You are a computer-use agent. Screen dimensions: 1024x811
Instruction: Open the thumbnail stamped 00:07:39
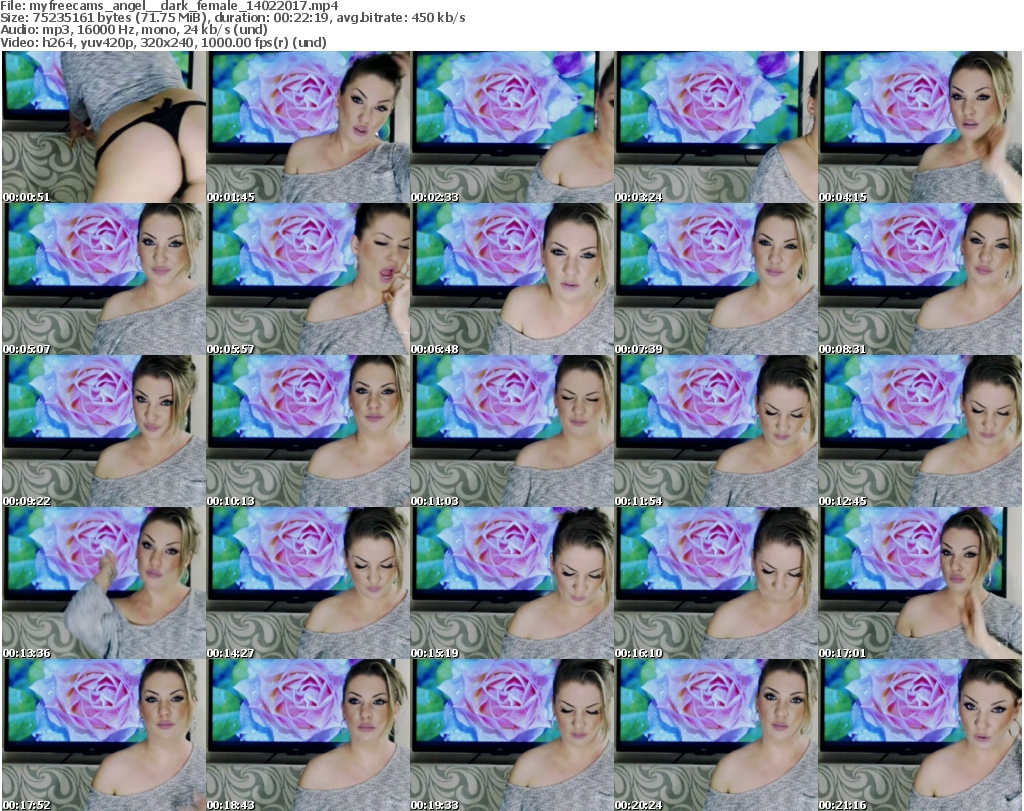coord(716,279)
